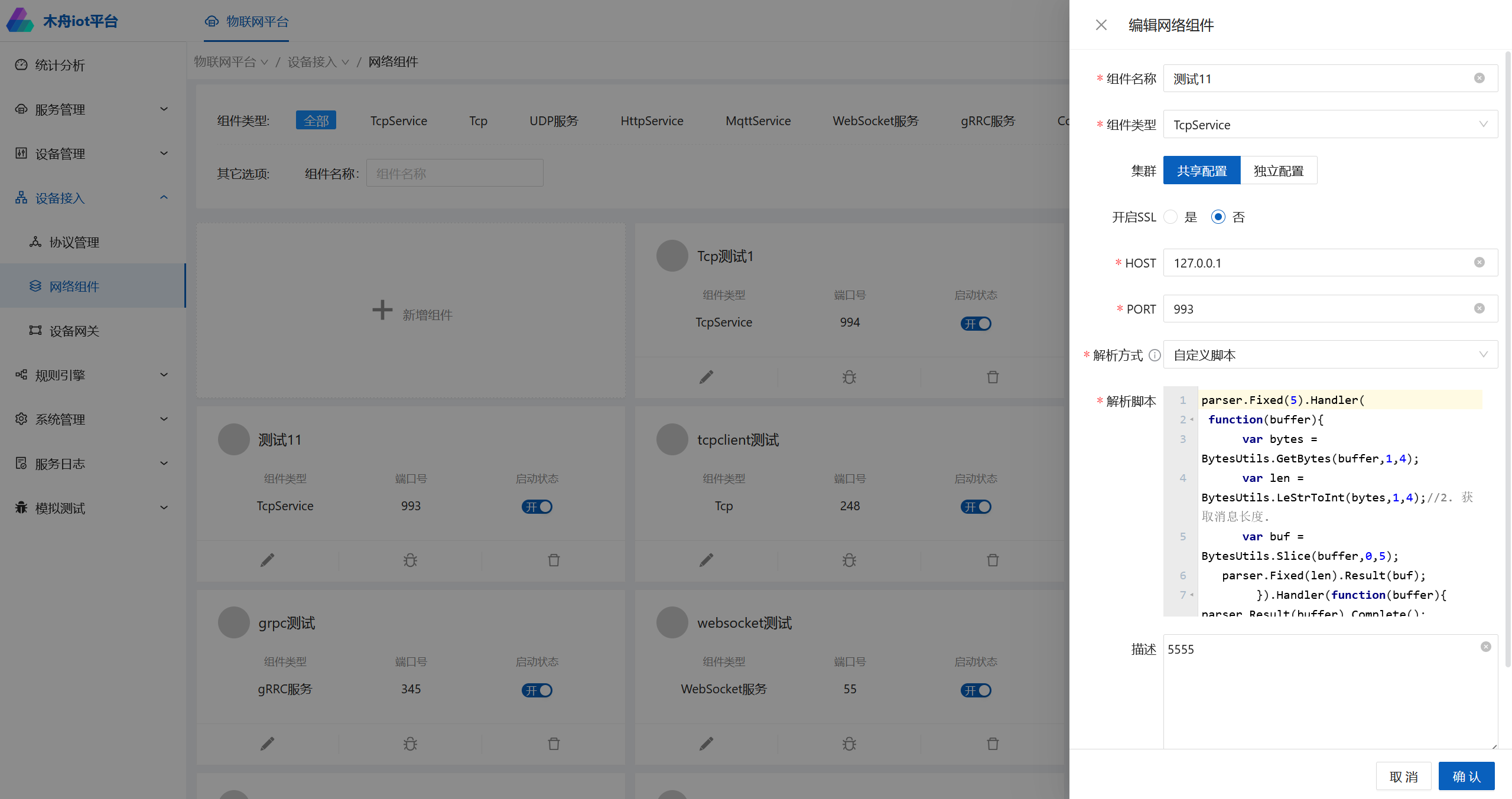Toggle tcpclient测试 startup switch
The image size is (1512, 799).
tap(976, 507)
